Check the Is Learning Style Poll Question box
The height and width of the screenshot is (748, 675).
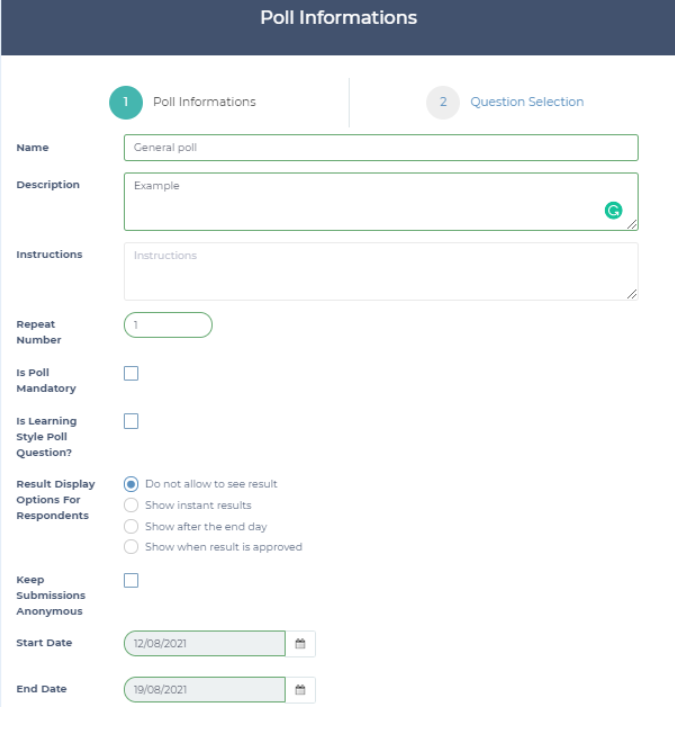[x=131, y=421]
